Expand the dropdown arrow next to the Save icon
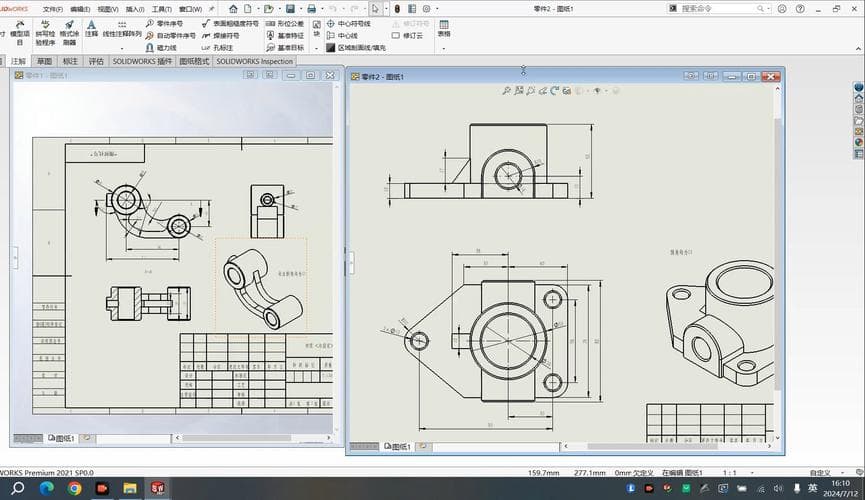The height and width of the screenshot is (500, 865). coord(301,9)
